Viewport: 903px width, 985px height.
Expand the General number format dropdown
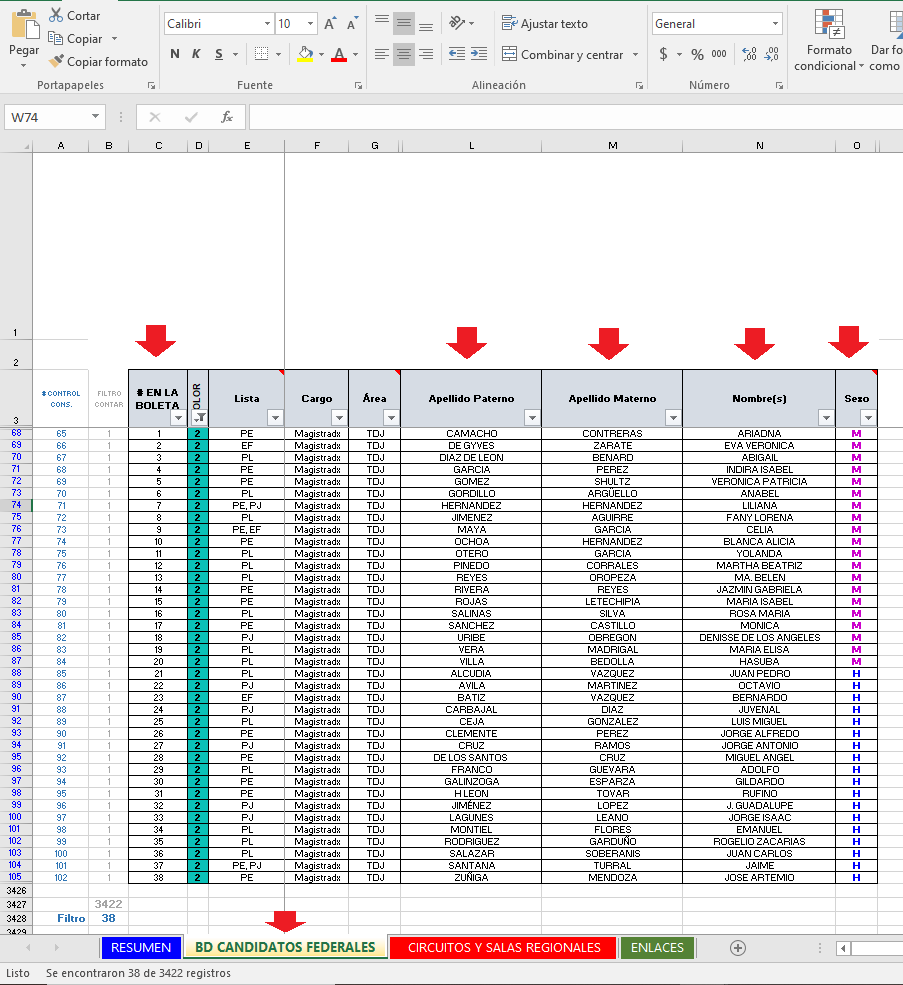coord(775,24)
